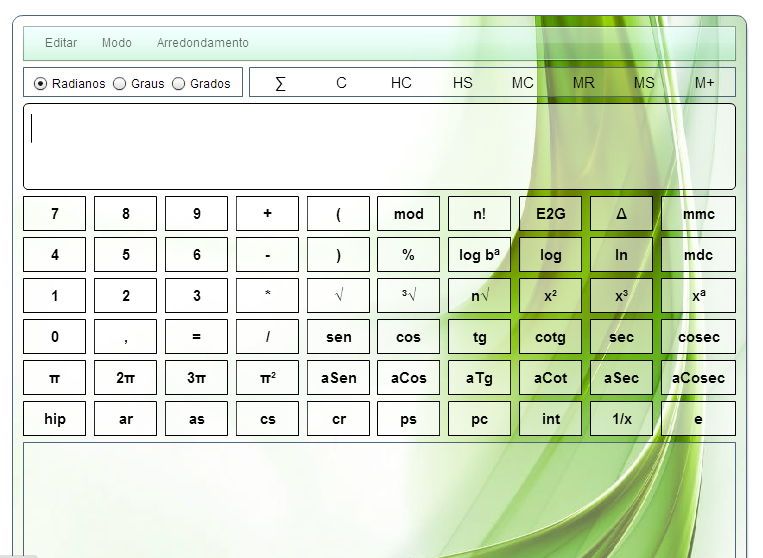The width and height of the screenshot is (763, 558).
Task: Click the digit 5 key
Action: pyautogui.click(x=126, y=254)
